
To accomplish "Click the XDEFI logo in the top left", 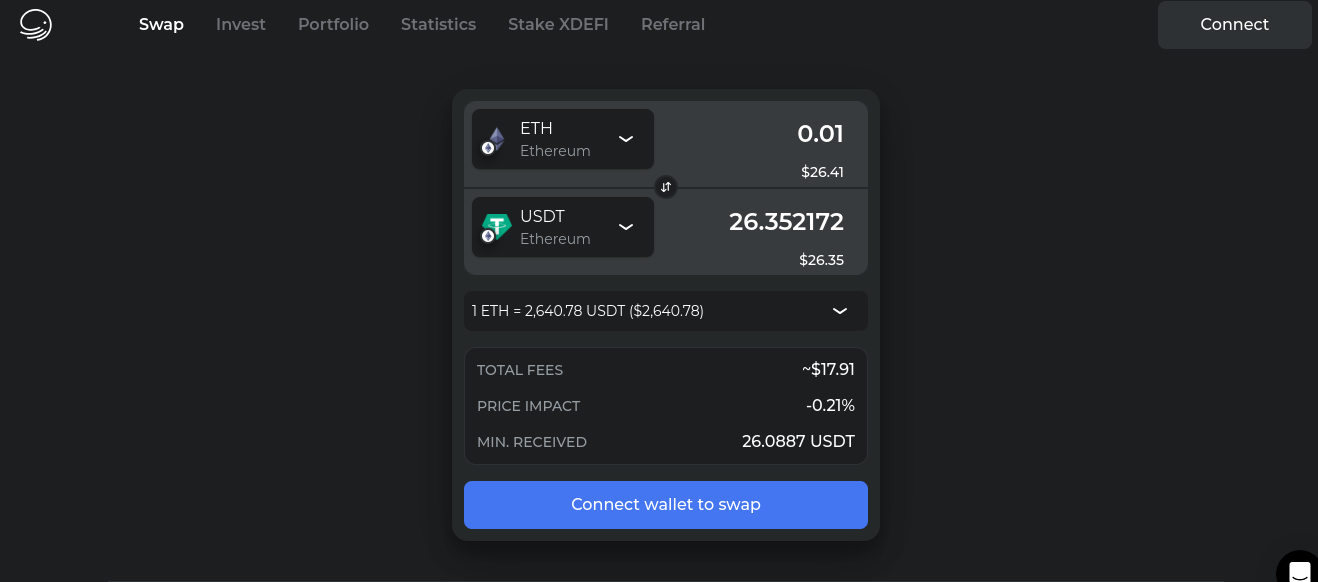I will point(33,24).
